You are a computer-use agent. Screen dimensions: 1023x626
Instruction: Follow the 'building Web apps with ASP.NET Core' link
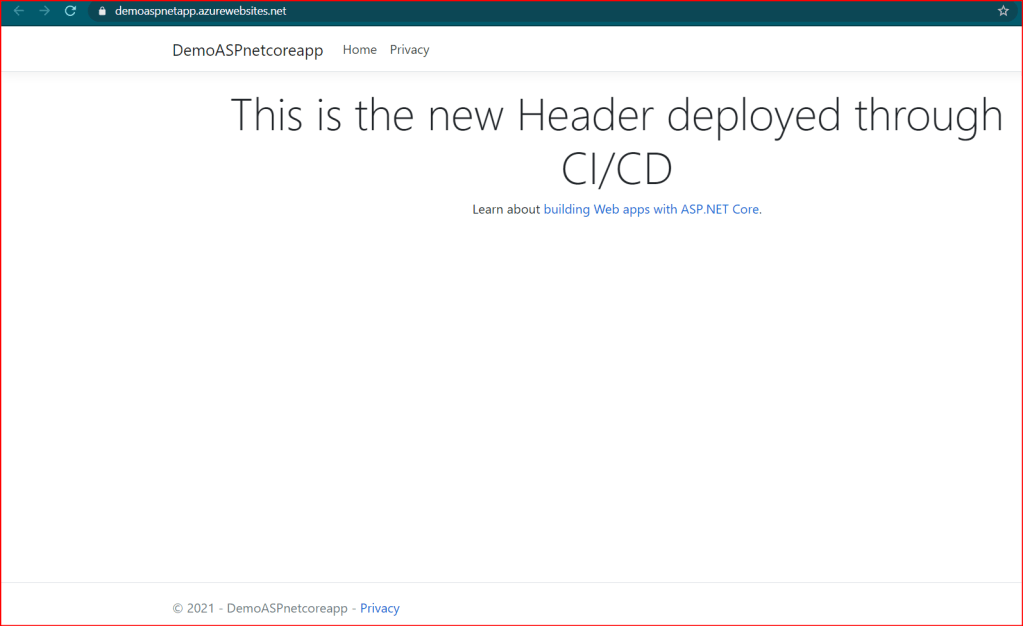[x=651, y=210]
